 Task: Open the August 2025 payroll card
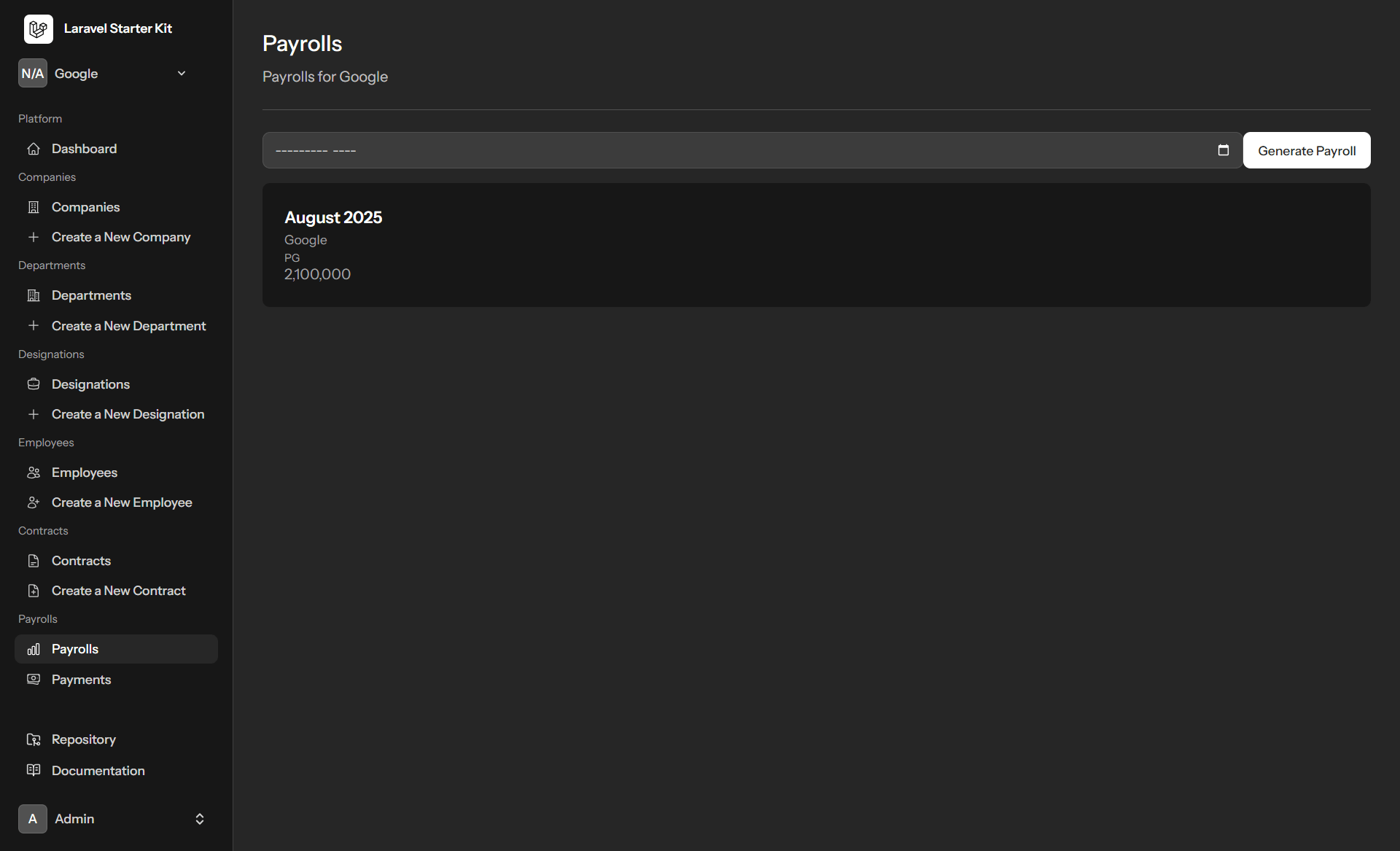tap(817, 245)
